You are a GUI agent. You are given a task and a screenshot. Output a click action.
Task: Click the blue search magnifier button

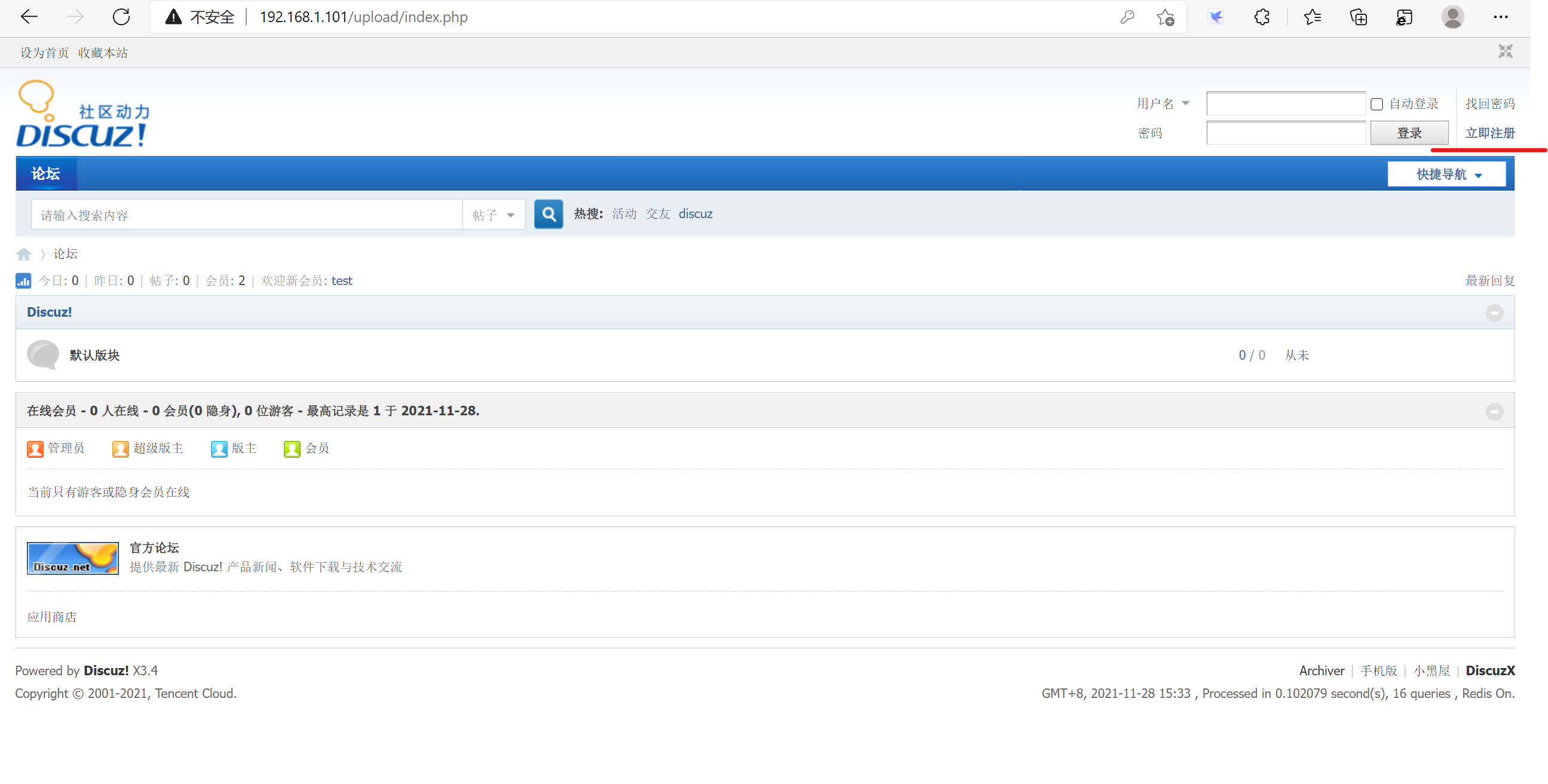point(548,214)
